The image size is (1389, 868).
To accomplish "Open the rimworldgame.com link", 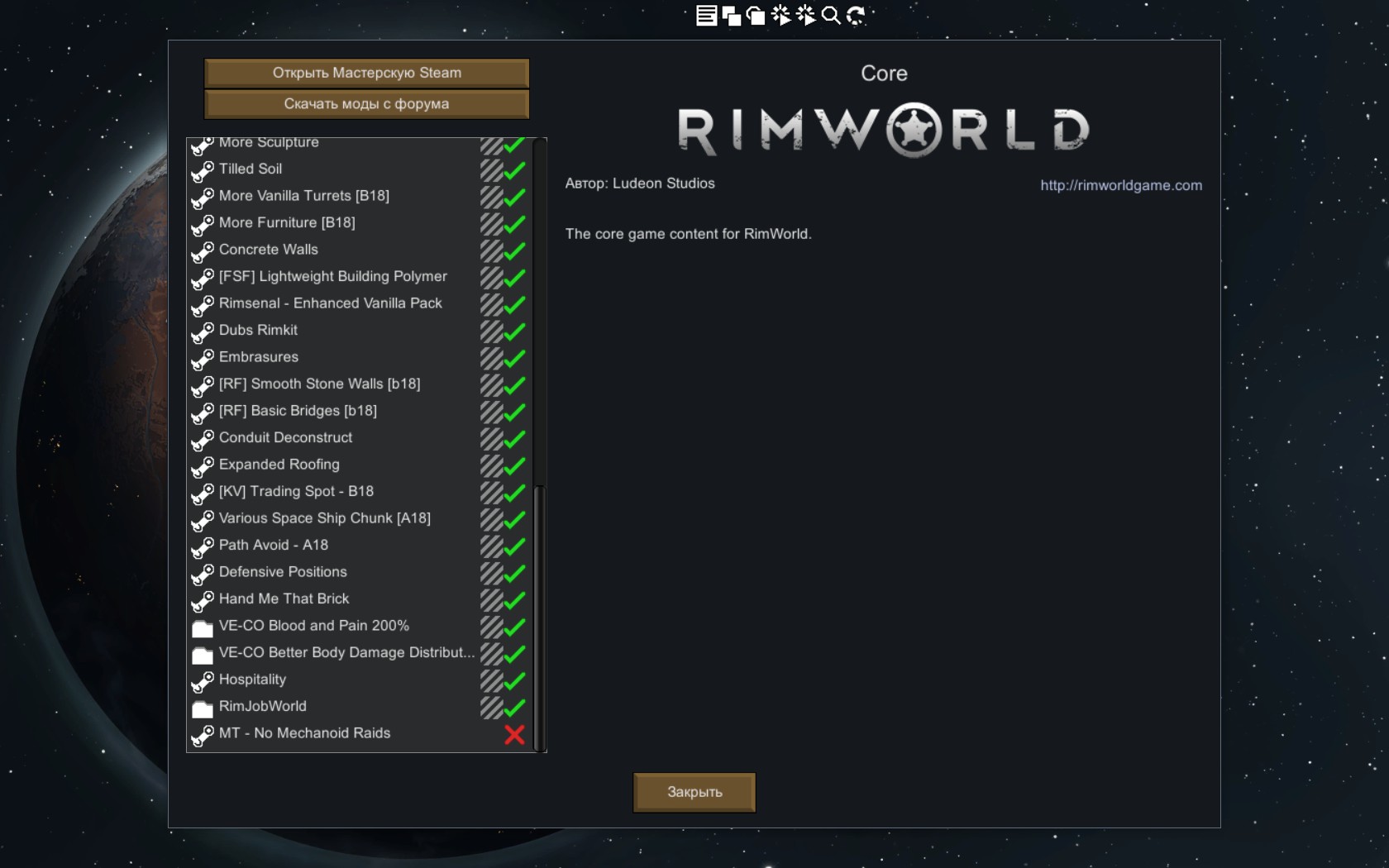I will (1121, 185).
